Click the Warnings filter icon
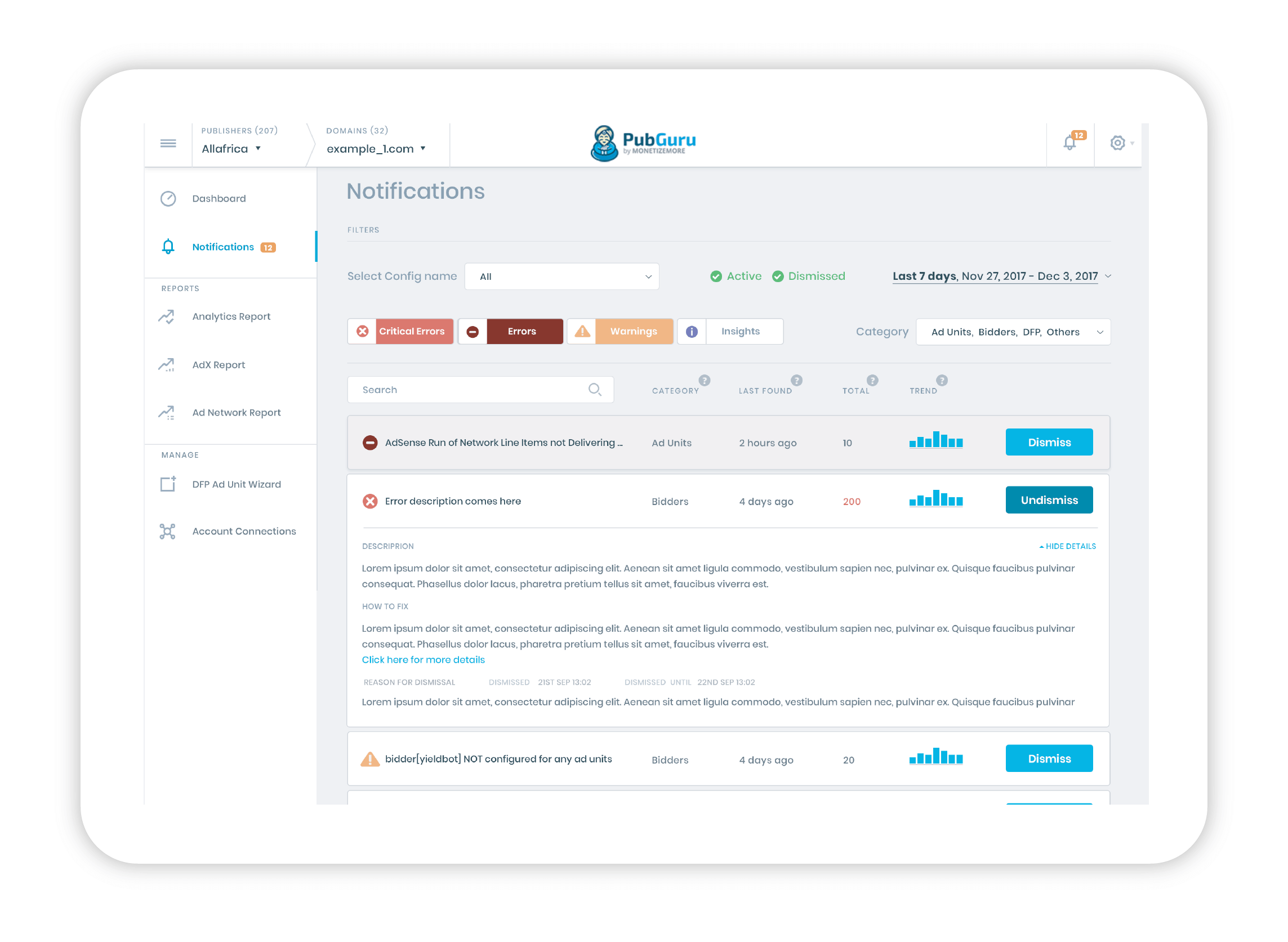The image size is (1288, 942). point(582,332)
